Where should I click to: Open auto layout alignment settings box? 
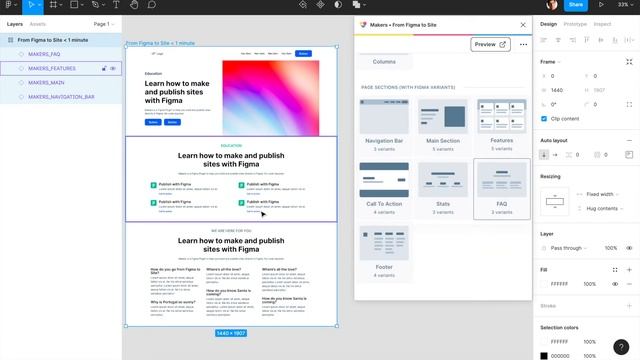point(629,155)
